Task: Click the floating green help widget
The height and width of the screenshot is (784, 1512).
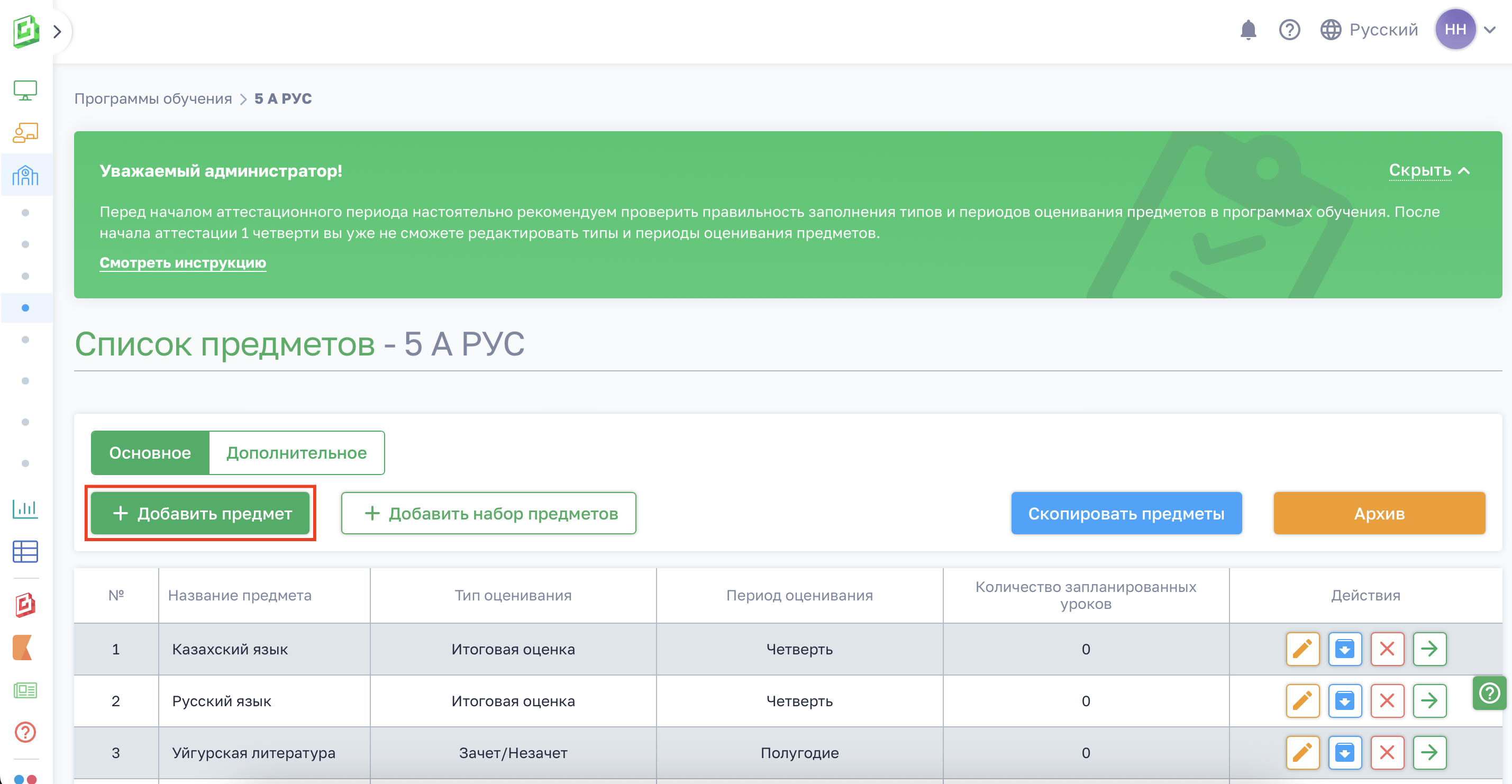Action: [x=1489, y=693]
